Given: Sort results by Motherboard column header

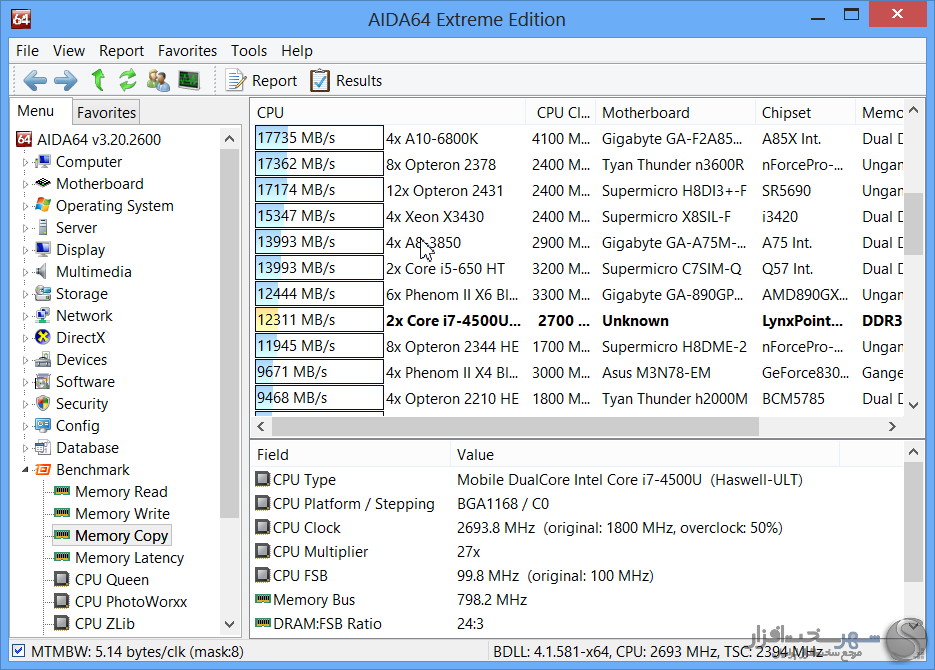Looking at the screenshot, I should (646, 113).
